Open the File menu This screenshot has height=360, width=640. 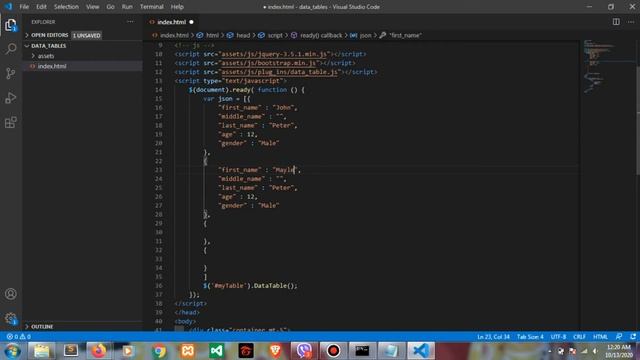tap(24, 7)
